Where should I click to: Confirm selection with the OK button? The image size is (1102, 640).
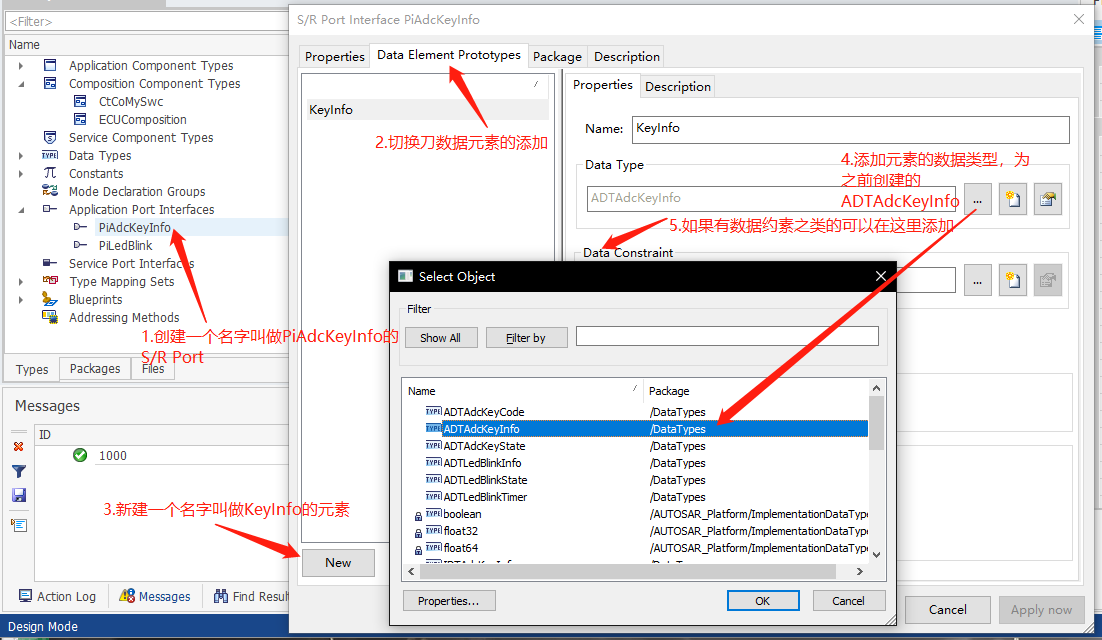click(x=763, y=600)
